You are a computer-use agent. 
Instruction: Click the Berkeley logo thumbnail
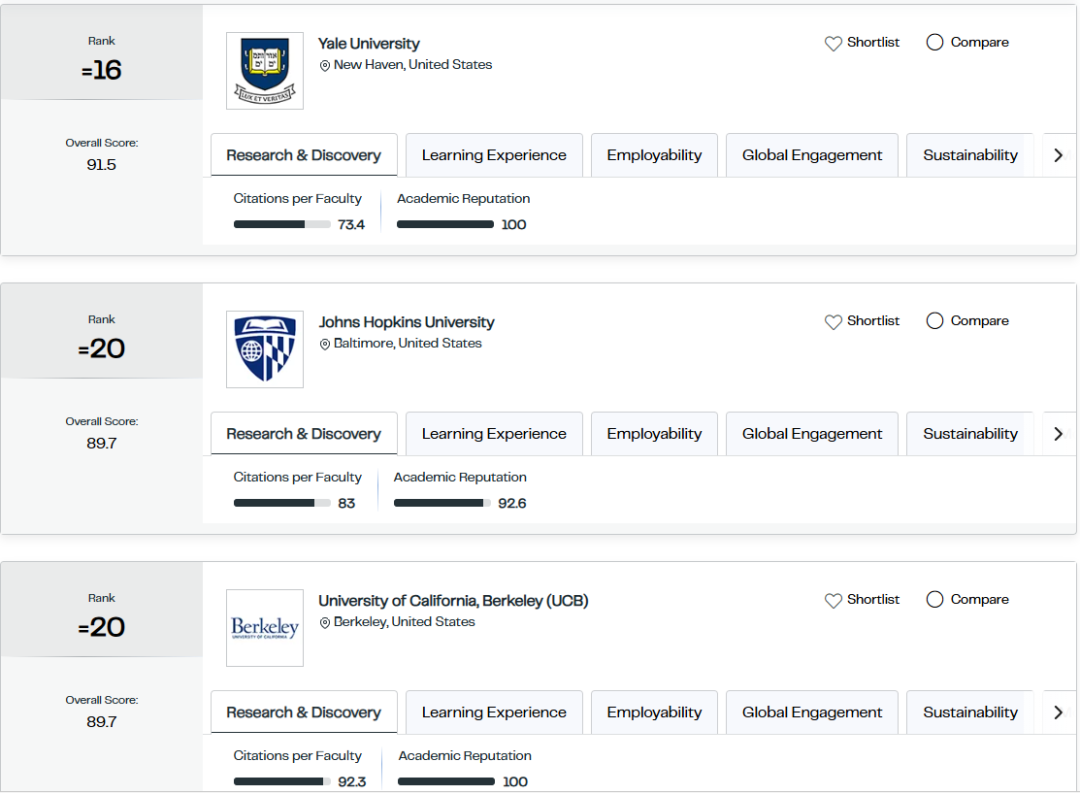point(264,628)
